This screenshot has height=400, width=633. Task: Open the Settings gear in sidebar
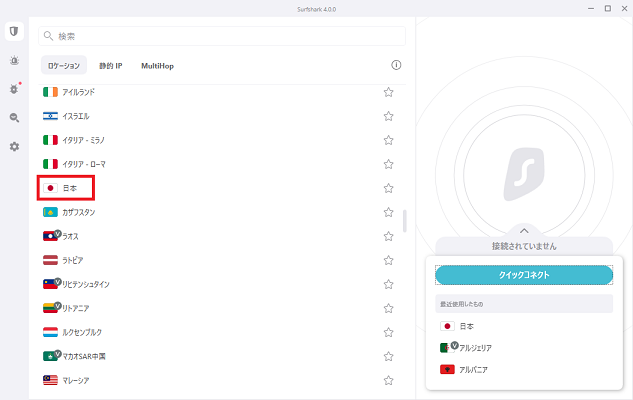(14, 147)
